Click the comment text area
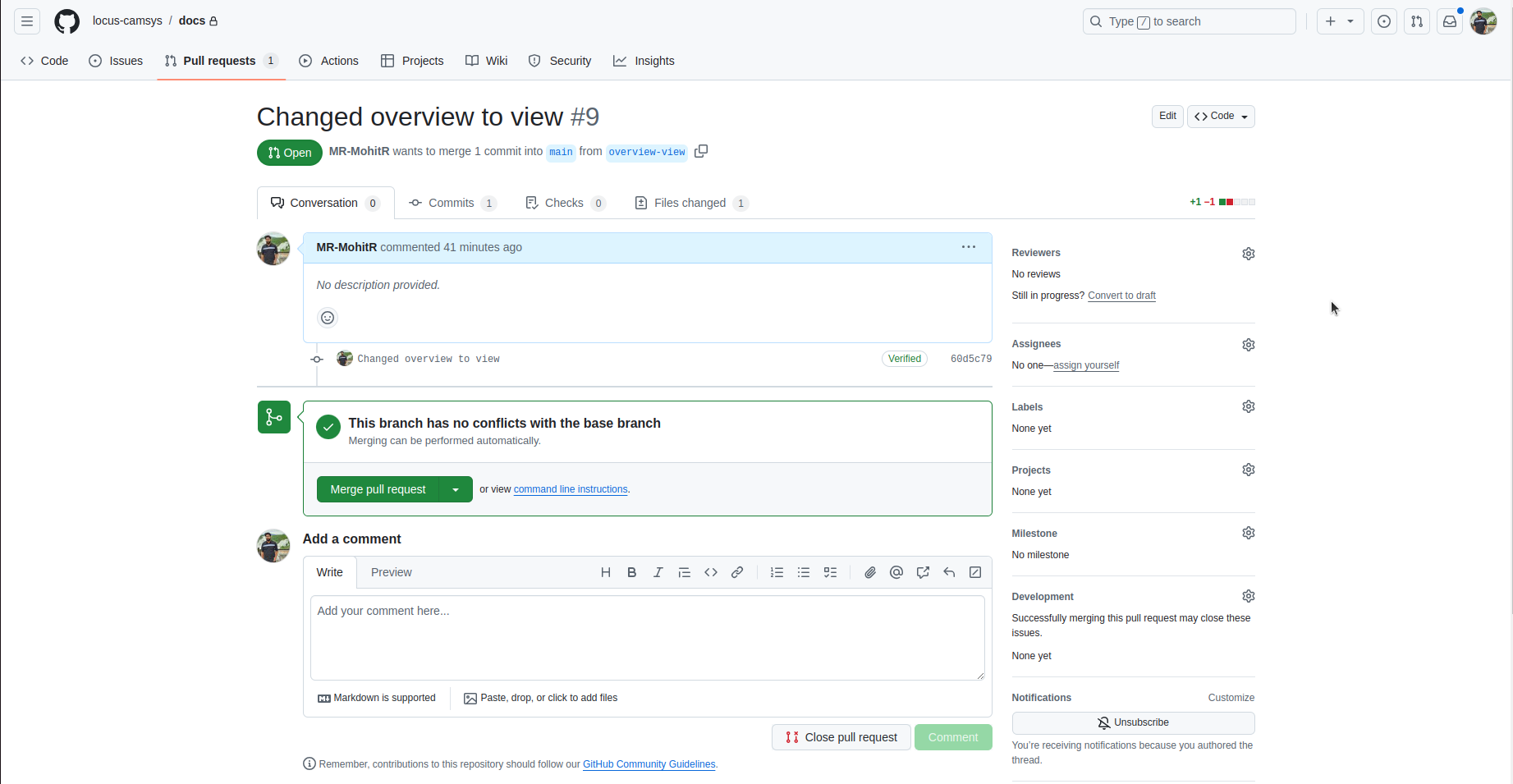The image size is (1513, 784). coord(647,637)
